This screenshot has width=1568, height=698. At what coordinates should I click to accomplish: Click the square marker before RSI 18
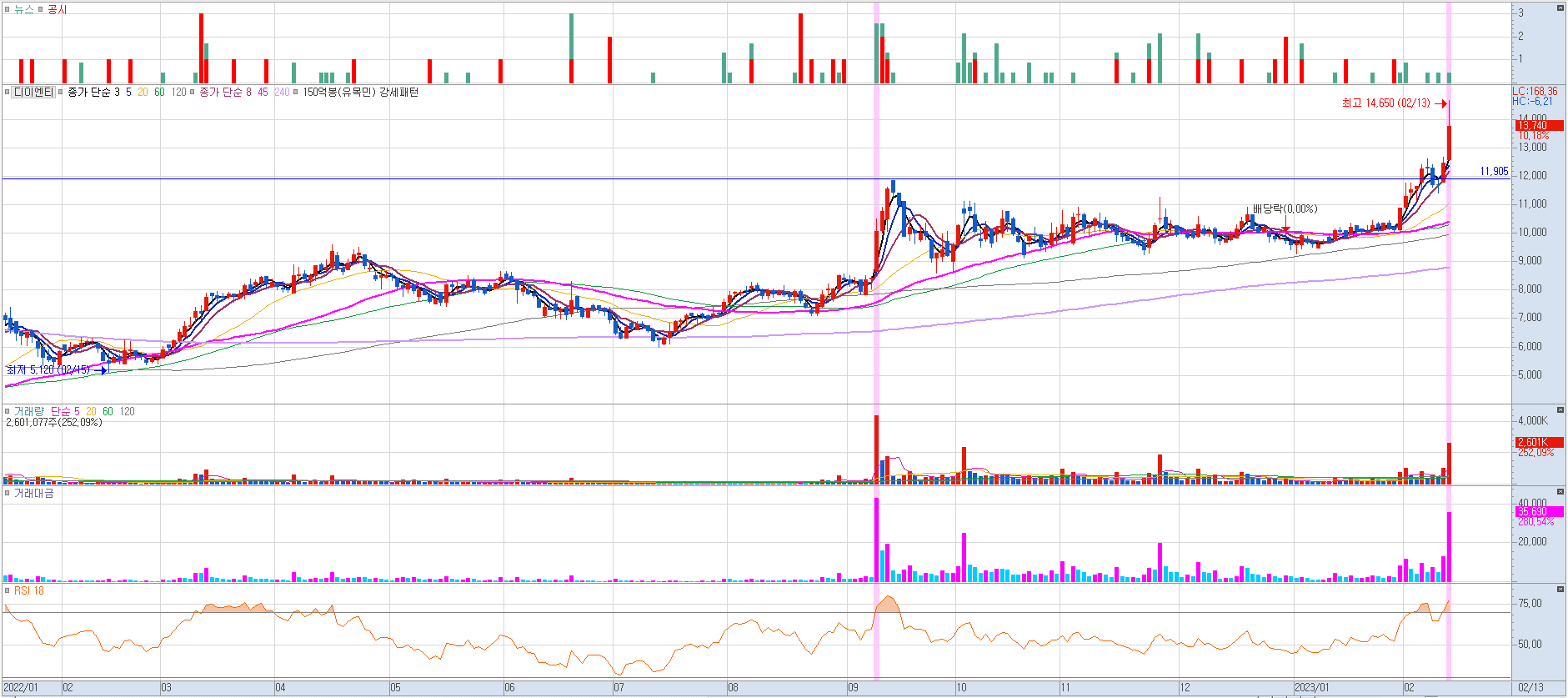(8, 591)
